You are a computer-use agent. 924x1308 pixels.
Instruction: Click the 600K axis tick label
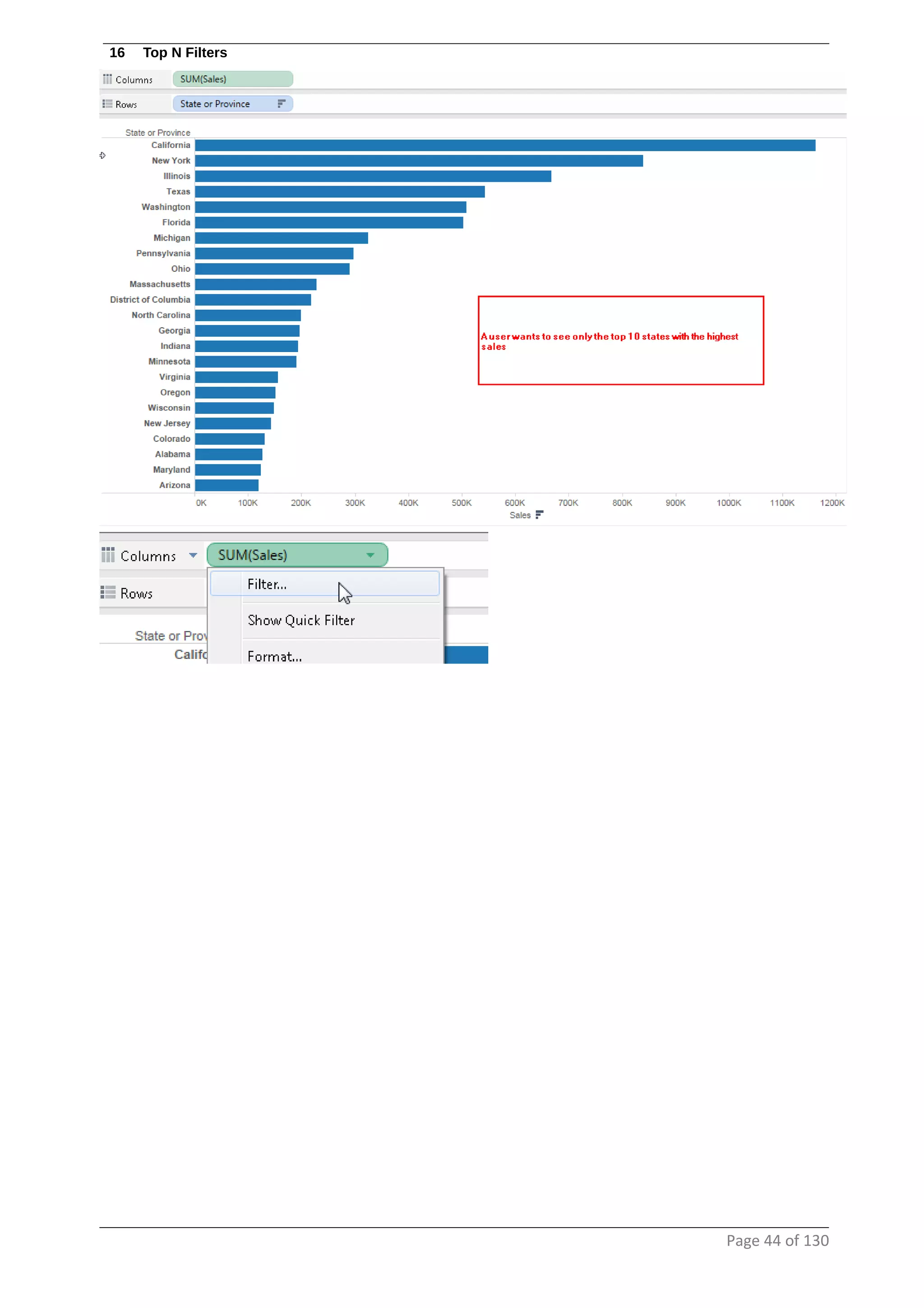515,502
